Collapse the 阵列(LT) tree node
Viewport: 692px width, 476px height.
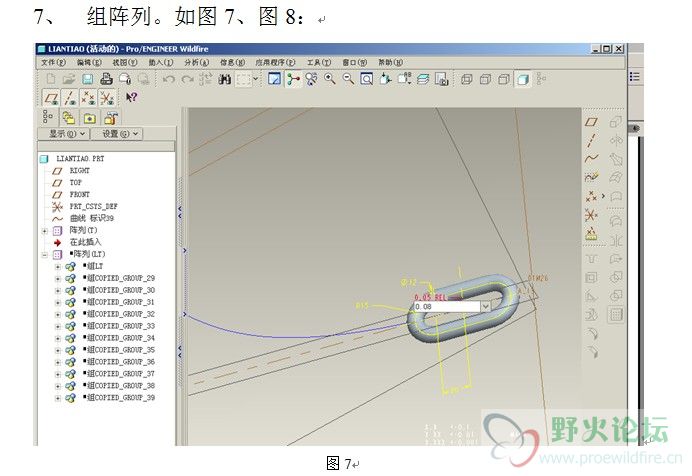[45, 255]
